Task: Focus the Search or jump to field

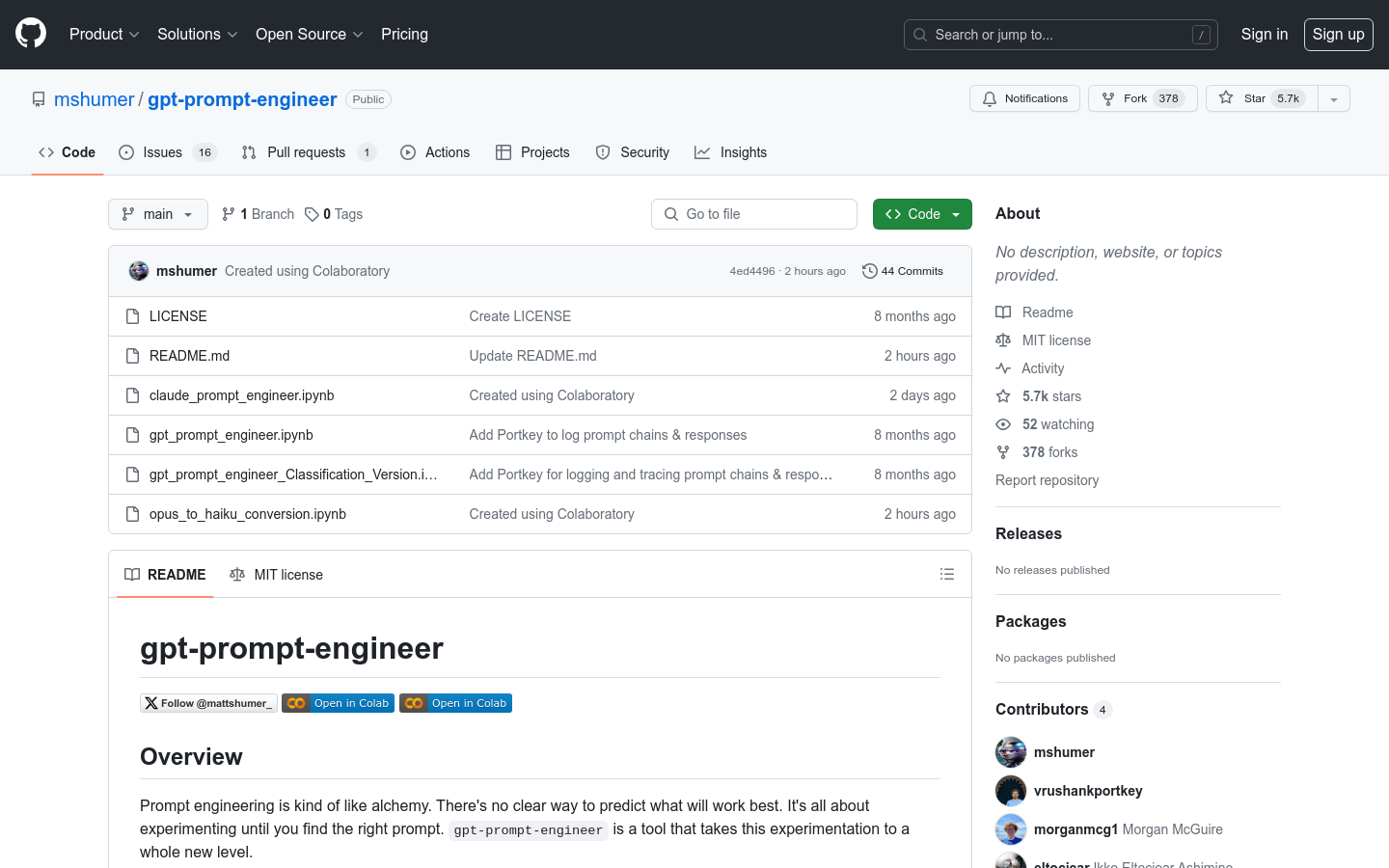Action: pyautogui.click(x=1060, y=35)
